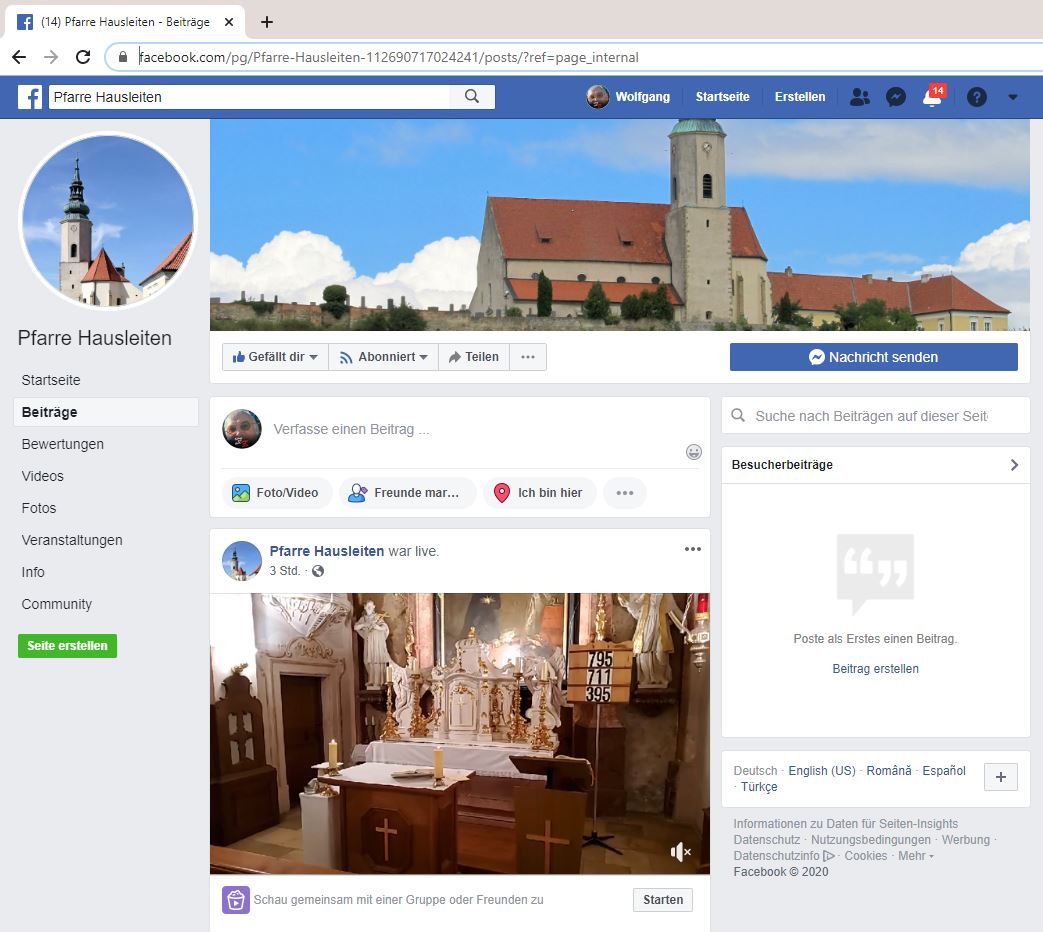Click the green Seite erstellen button
This screenshot has width=1043, height=932.
click(67, 645)
